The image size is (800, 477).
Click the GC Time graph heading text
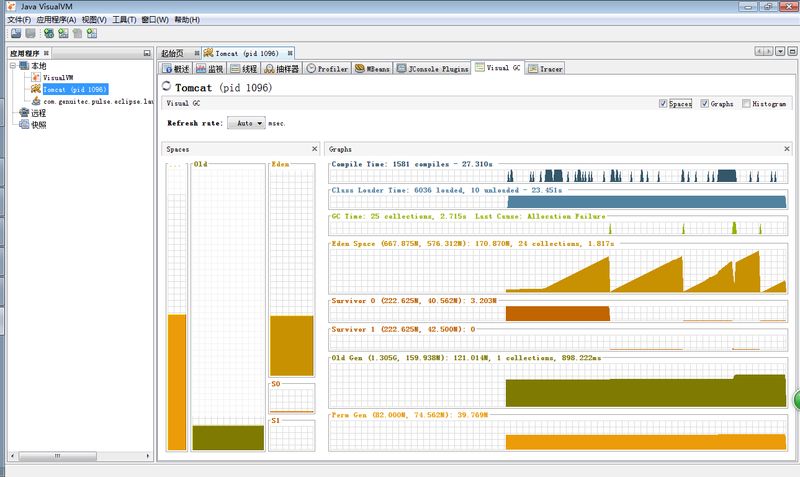(468, 216)
